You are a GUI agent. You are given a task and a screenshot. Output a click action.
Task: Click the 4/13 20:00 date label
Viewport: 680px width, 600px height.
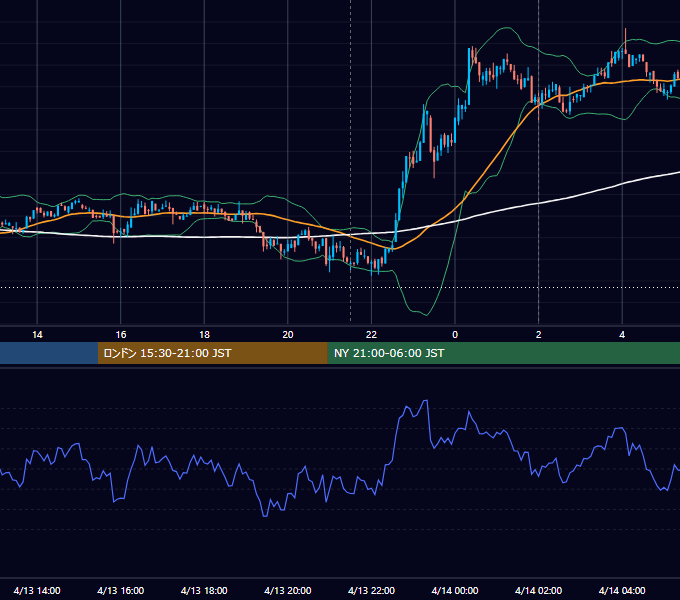click(288, 590)
